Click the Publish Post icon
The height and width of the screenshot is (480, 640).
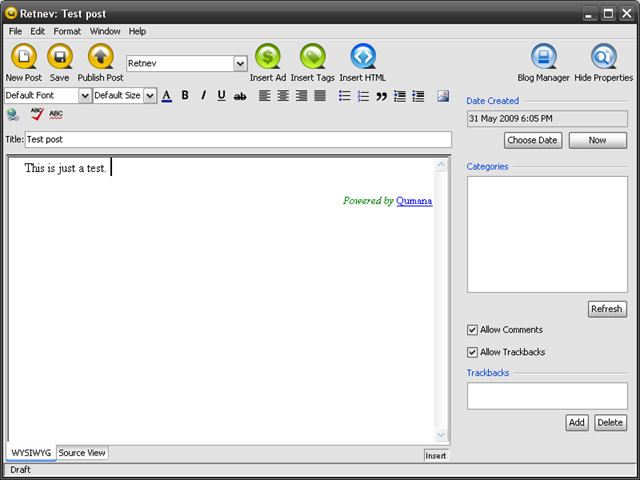pos(100,56)
